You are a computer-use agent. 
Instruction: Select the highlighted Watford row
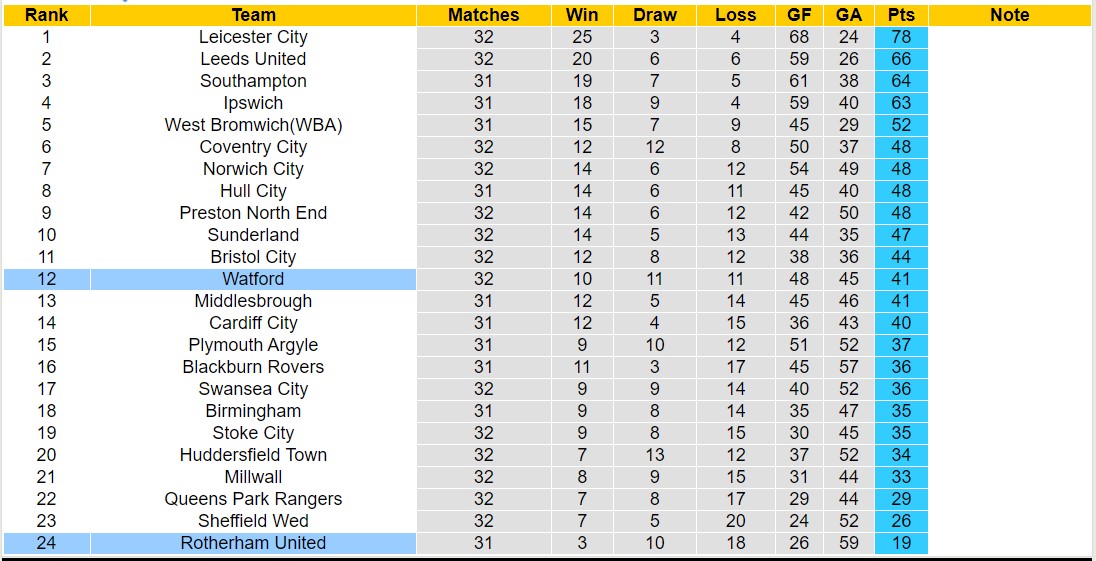253,279
